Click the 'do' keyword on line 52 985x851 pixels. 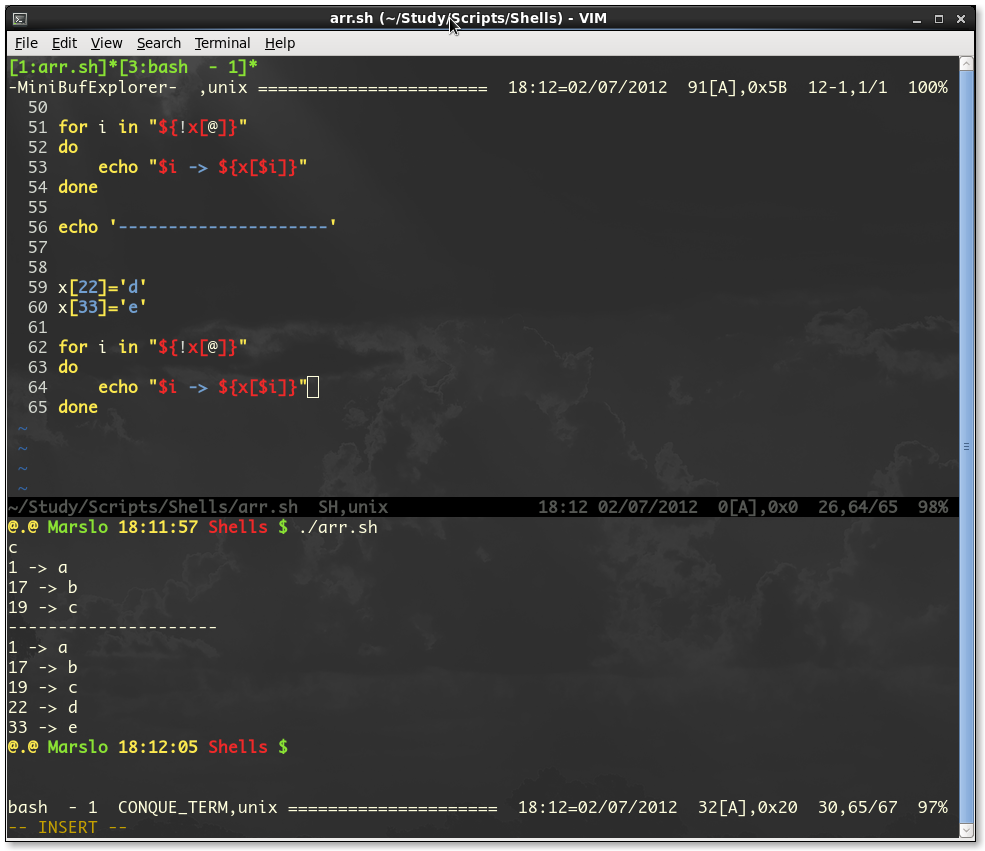68,147
